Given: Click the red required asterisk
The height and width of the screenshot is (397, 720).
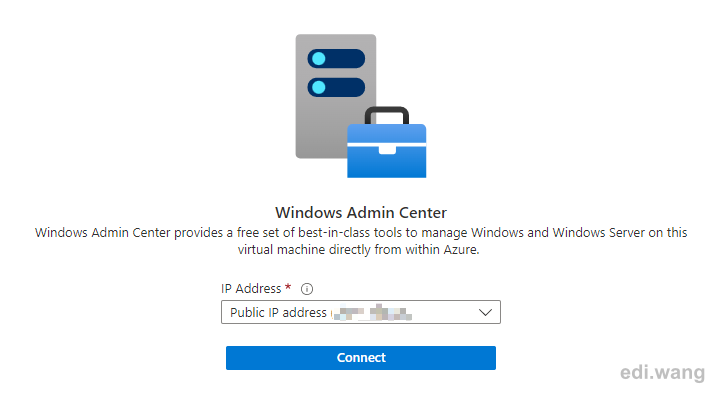Looking at the screenshot, I should [x=288, y=287].
